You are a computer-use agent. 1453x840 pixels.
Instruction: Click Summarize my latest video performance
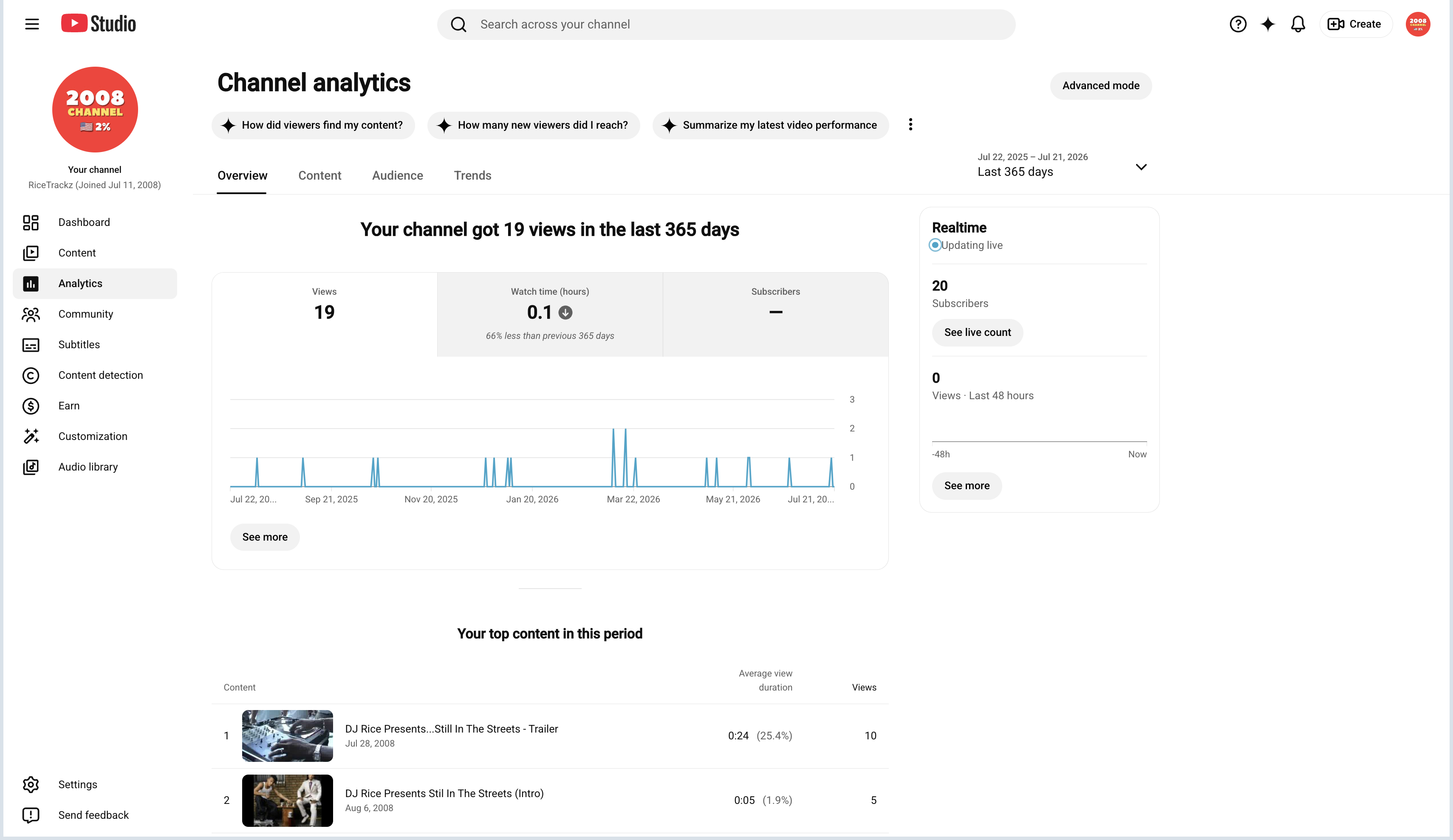(770, 125)
